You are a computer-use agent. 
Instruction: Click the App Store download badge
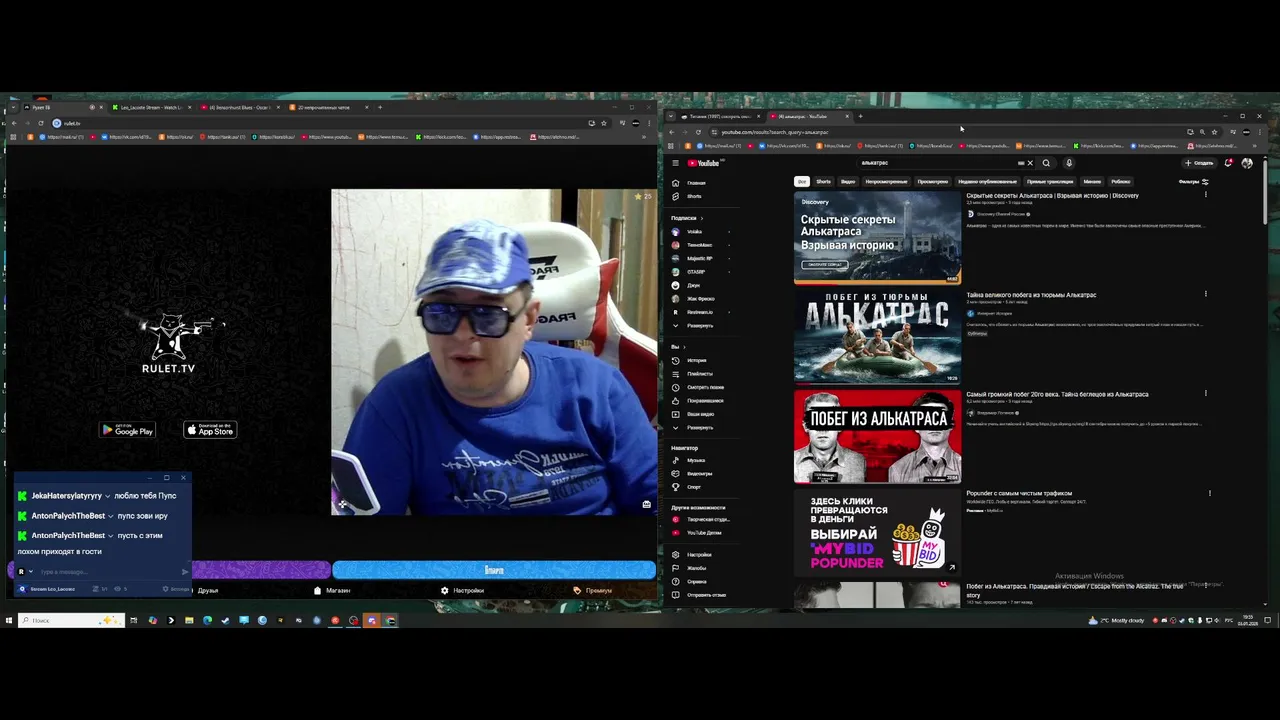[210, 430]
